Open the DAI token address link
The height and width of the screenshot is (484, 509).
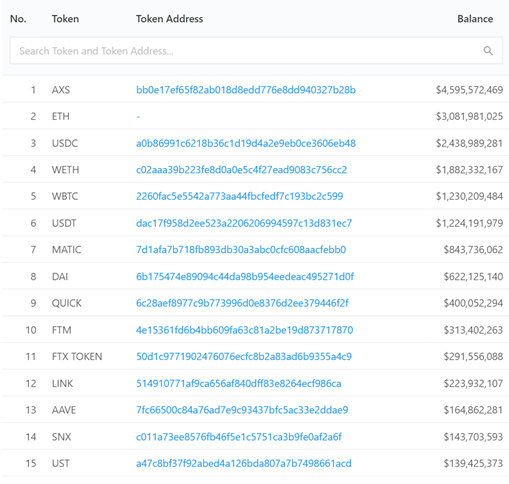[x=245, y=277]
